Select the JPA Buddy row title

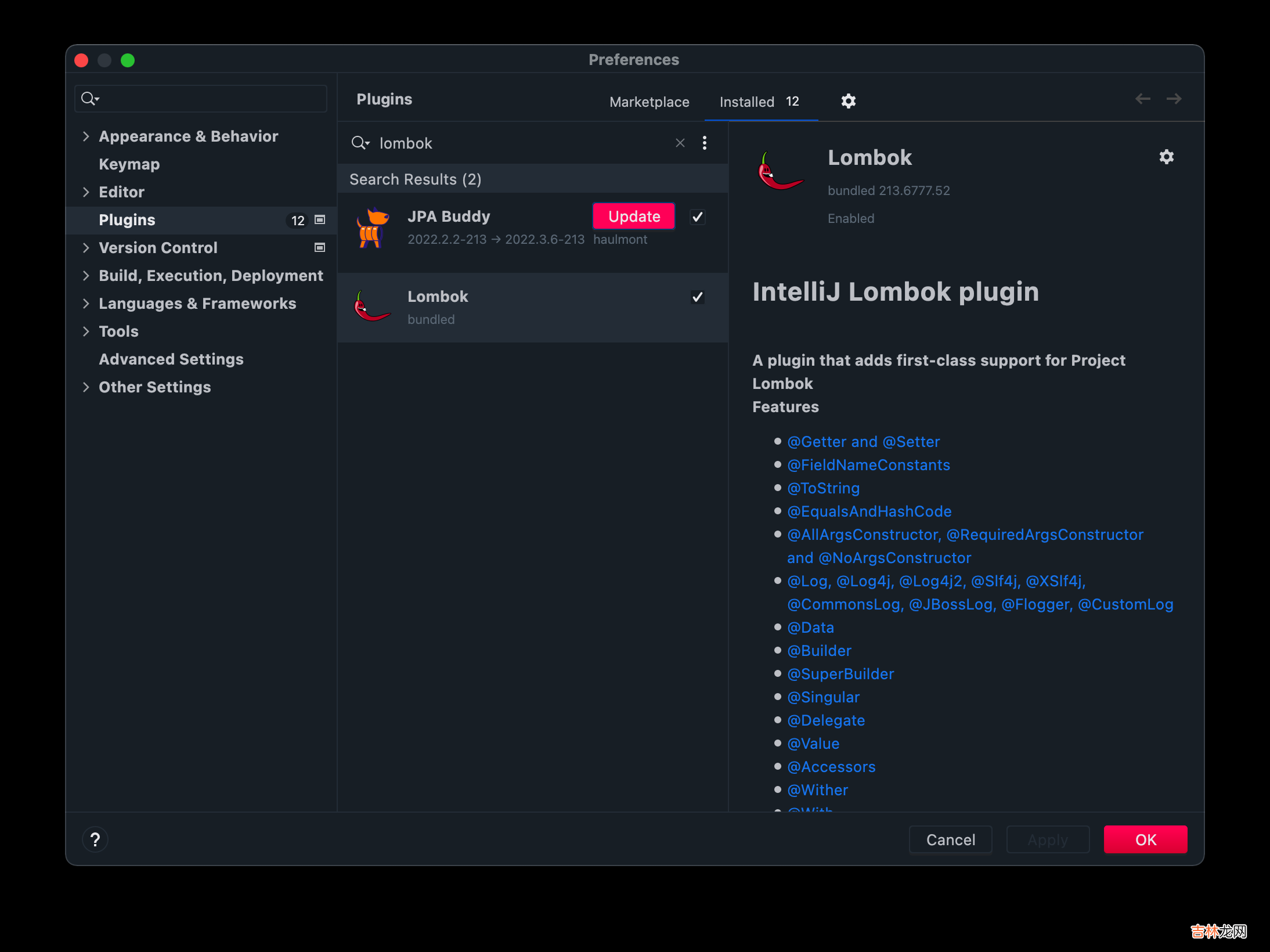449,217
